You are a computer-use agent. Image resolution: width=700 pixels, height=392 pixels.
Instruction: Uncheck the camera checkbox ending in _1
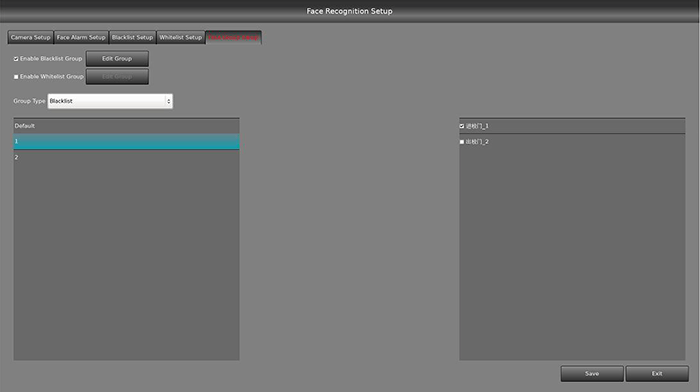pos(462,126)
